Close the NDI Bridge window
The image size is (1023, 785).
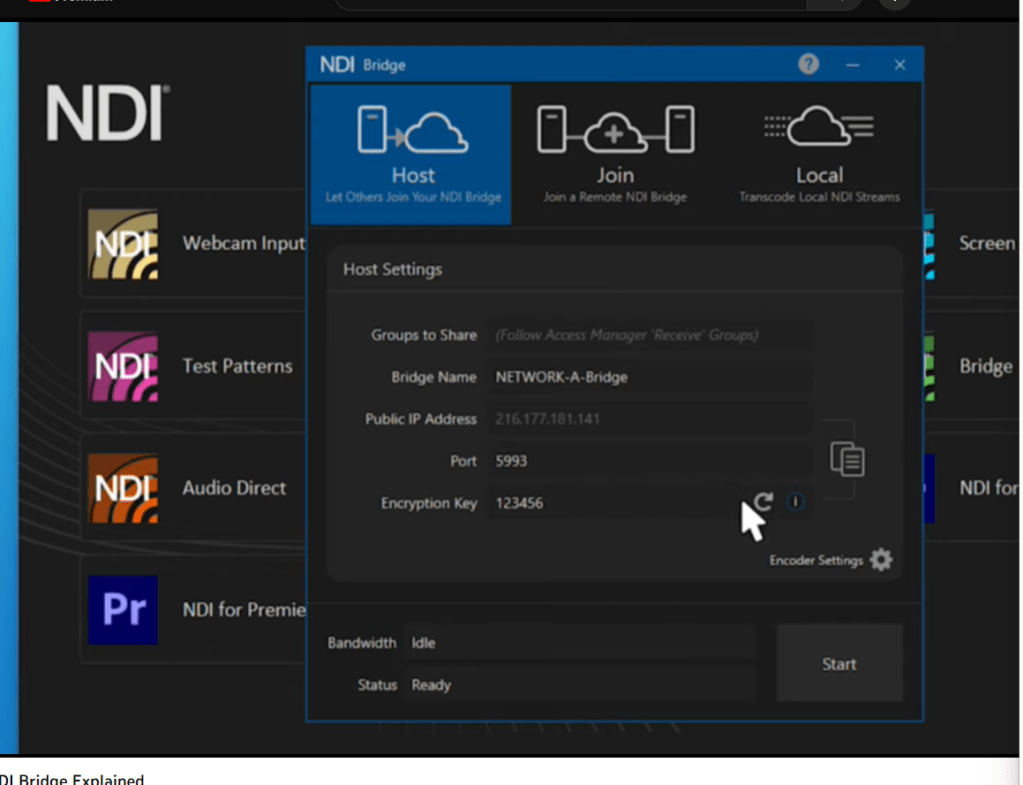[900, 65]
